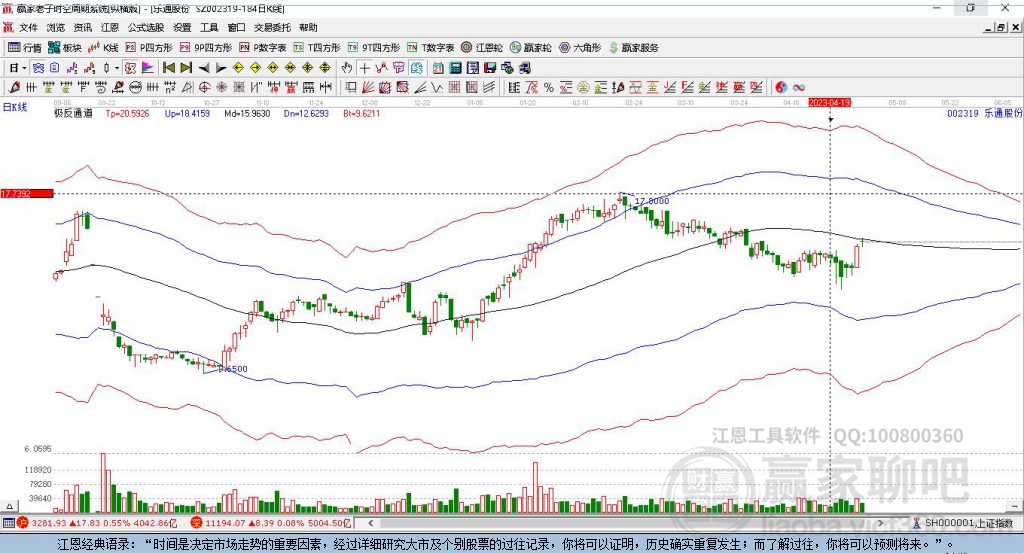The width and height of the screenshot is (1024, 554).
Task: Click the red 17.7392 price label
Action: (27, 193)
